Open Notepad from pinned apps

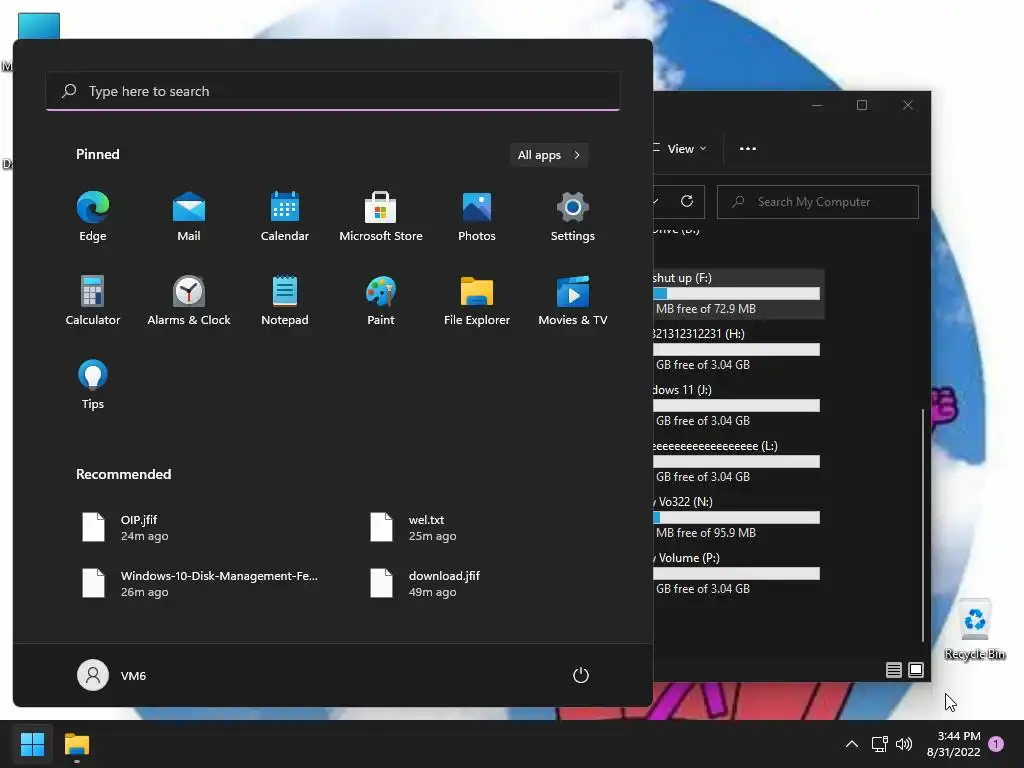pos(285,300)
